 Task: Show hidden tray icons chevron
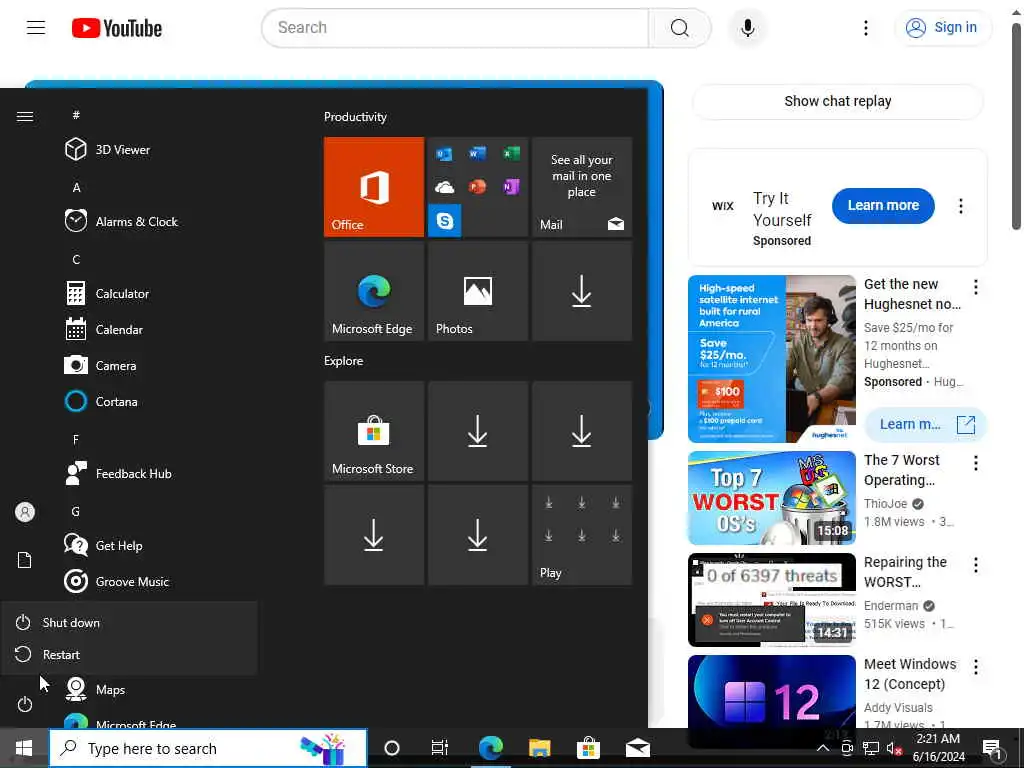(823, 748)
